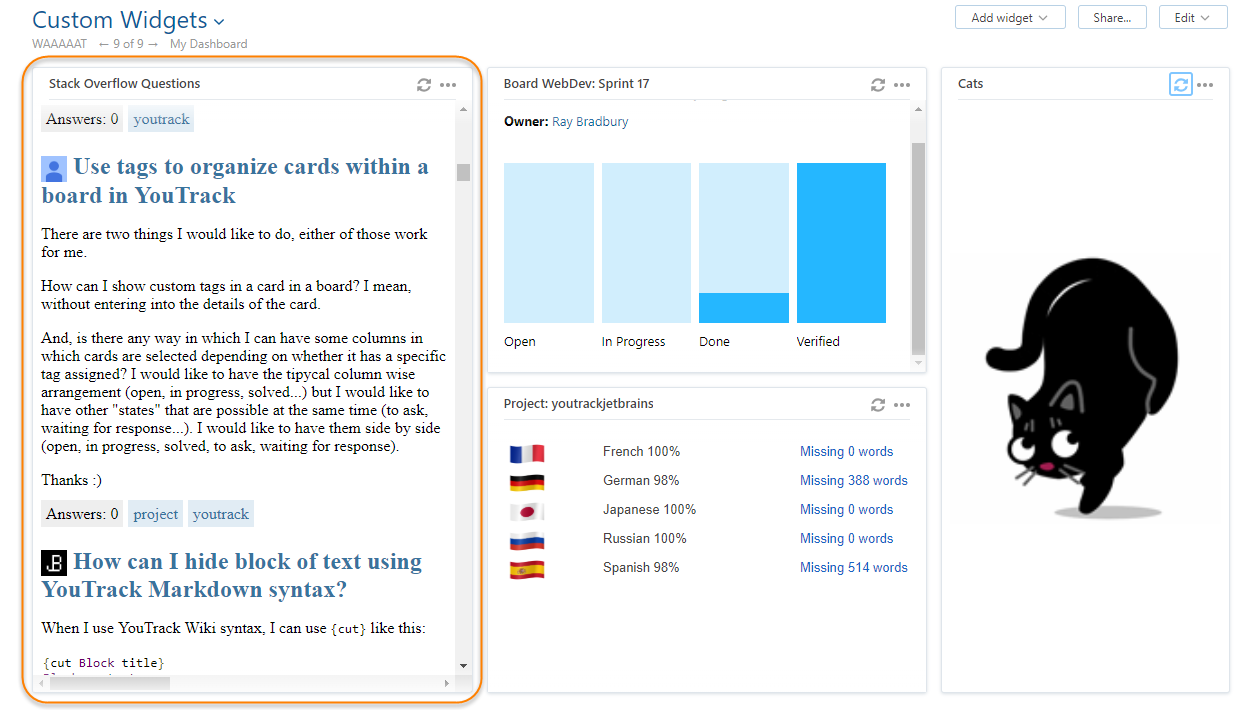Click the Done column bar in chart

(x=744, y=243)
